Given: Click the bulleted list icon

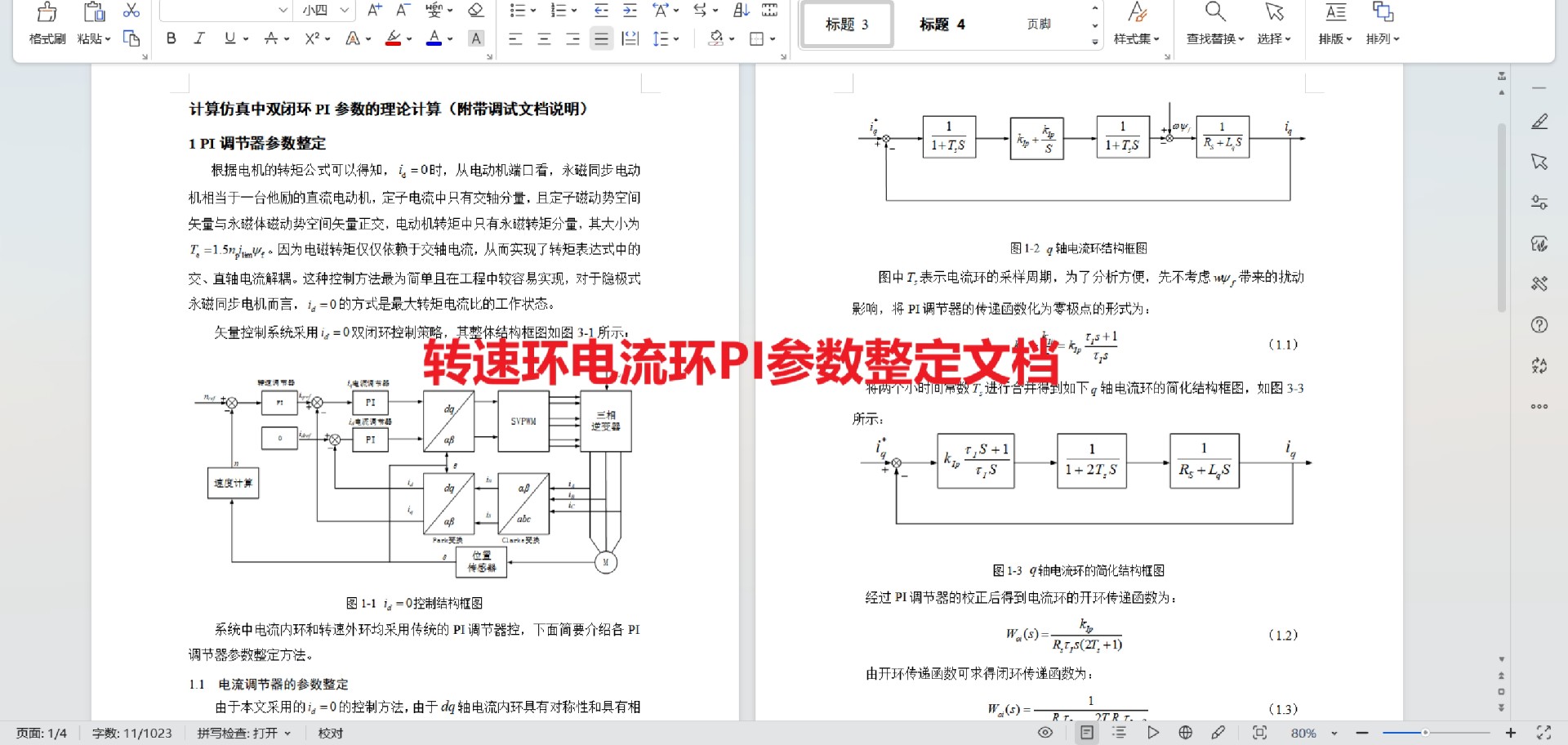Looking at the screenshot, I should point(517,10).
